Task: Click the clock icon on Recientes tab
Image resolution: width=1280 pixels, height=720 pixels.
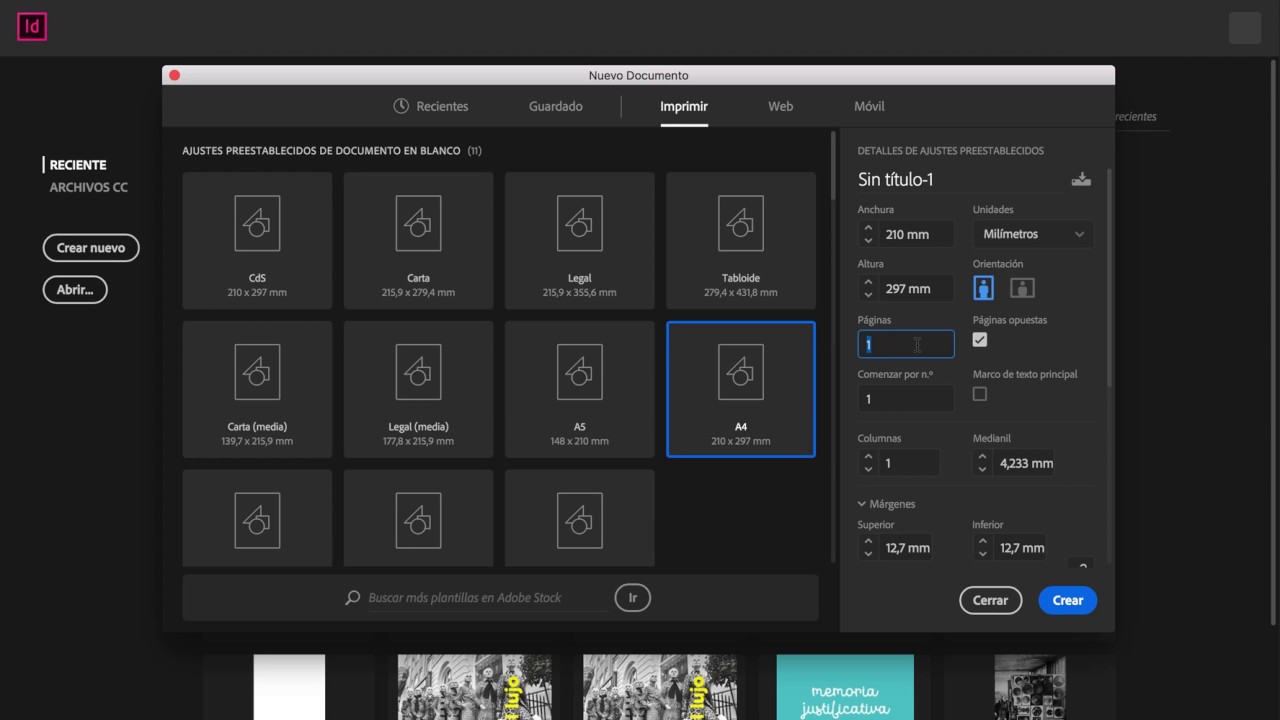Action: pyautogui.click(x=401, y=106)
